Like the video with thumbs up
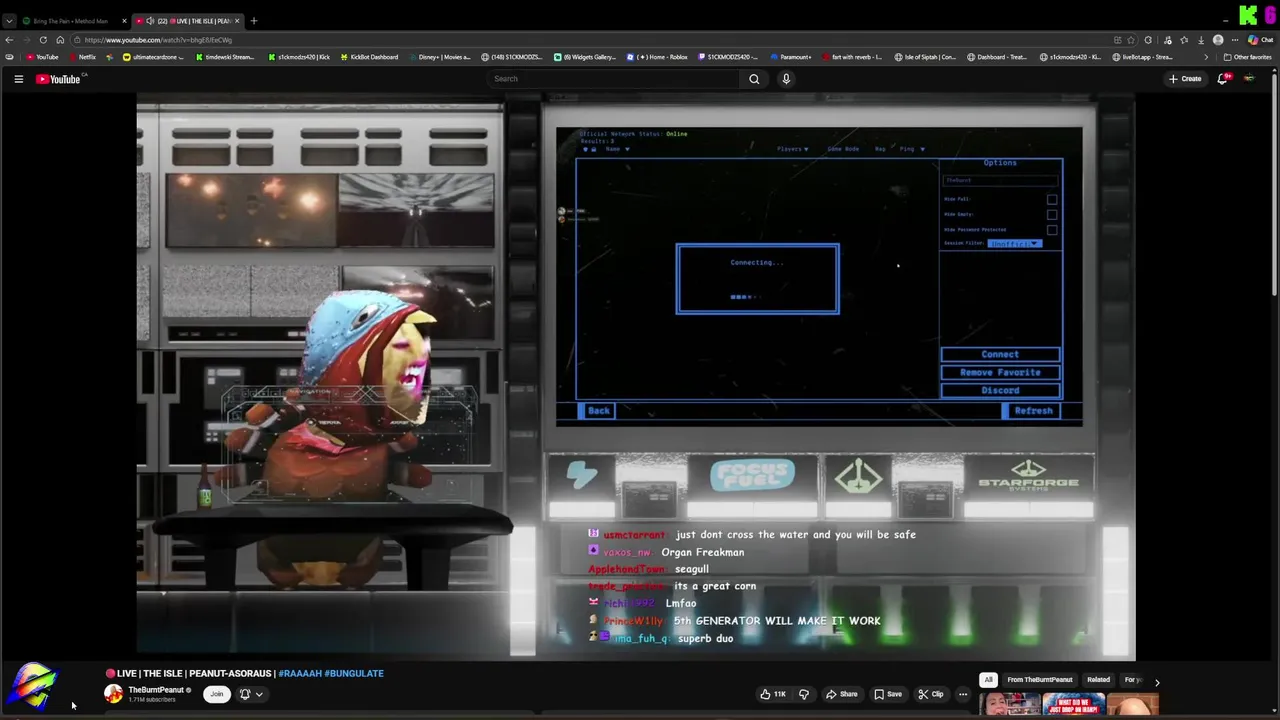This screenshot has height=720, width=1280. coord(772,694)
